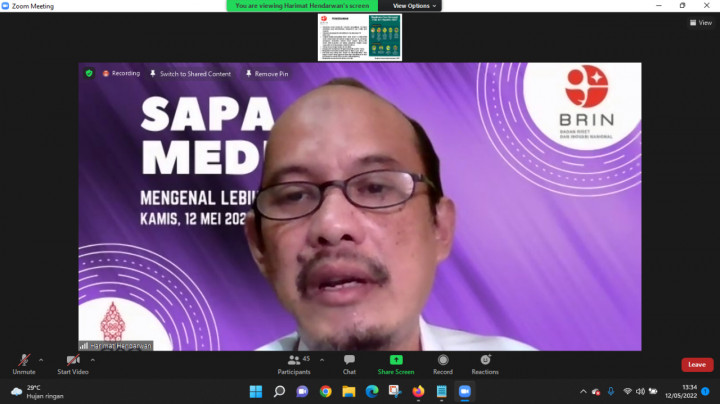
Task: Unmute the microphone
Action: 23,361
